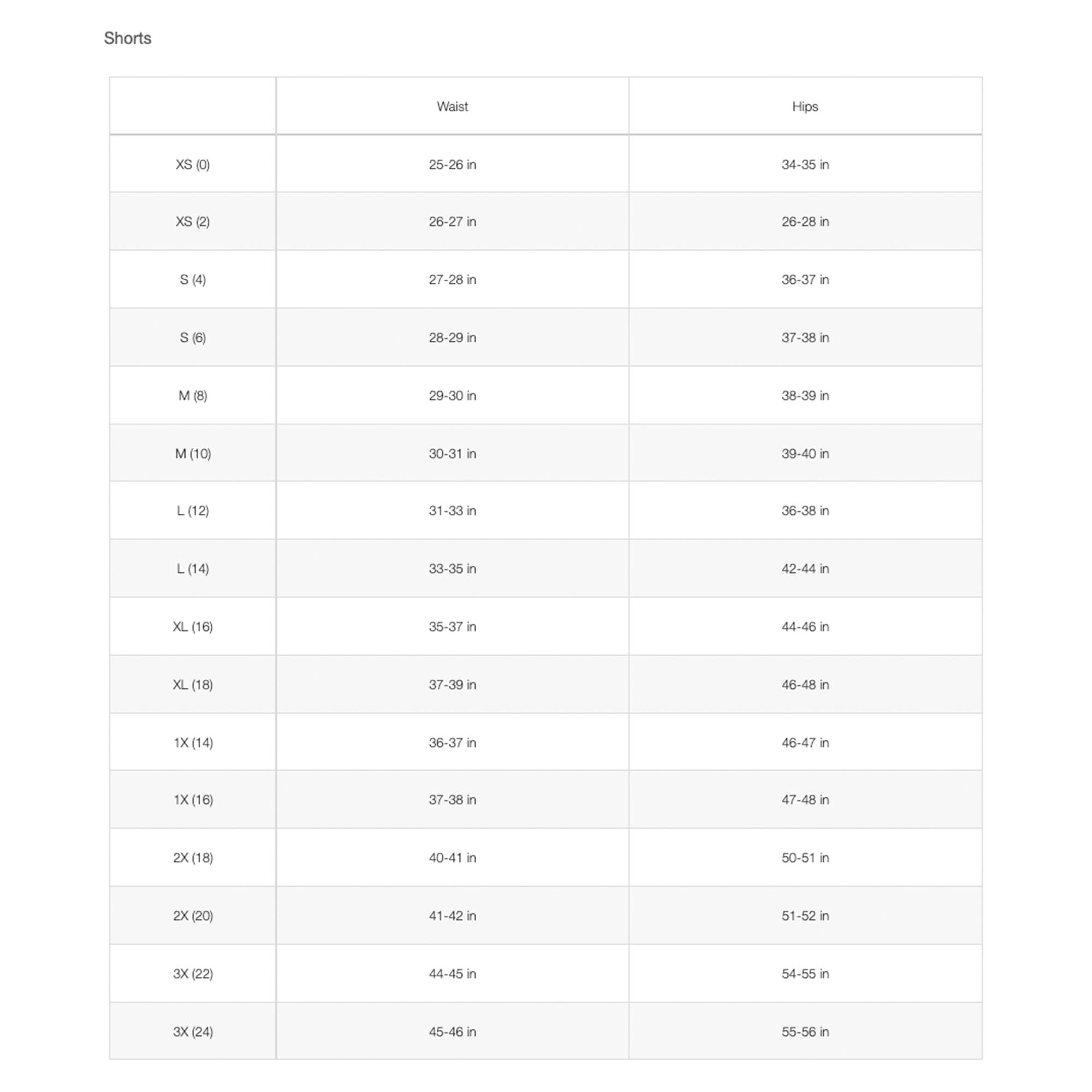
Task: Click the 3X (24) size label
Action: pos(193,1031)
